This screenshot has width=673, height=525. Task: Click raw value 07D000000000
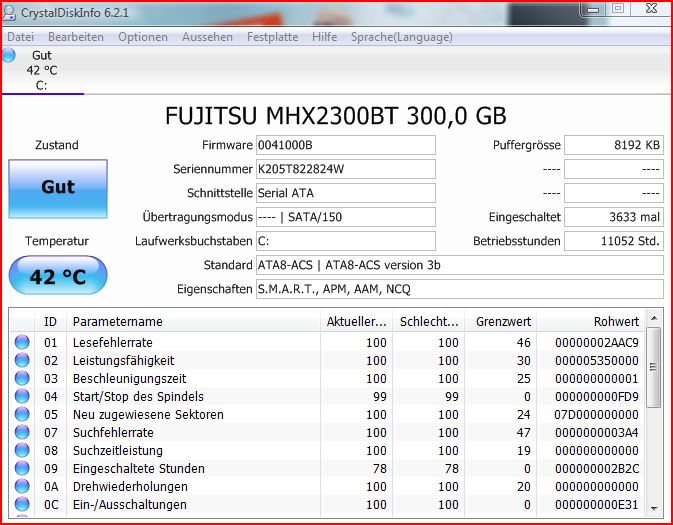[597, 414]
